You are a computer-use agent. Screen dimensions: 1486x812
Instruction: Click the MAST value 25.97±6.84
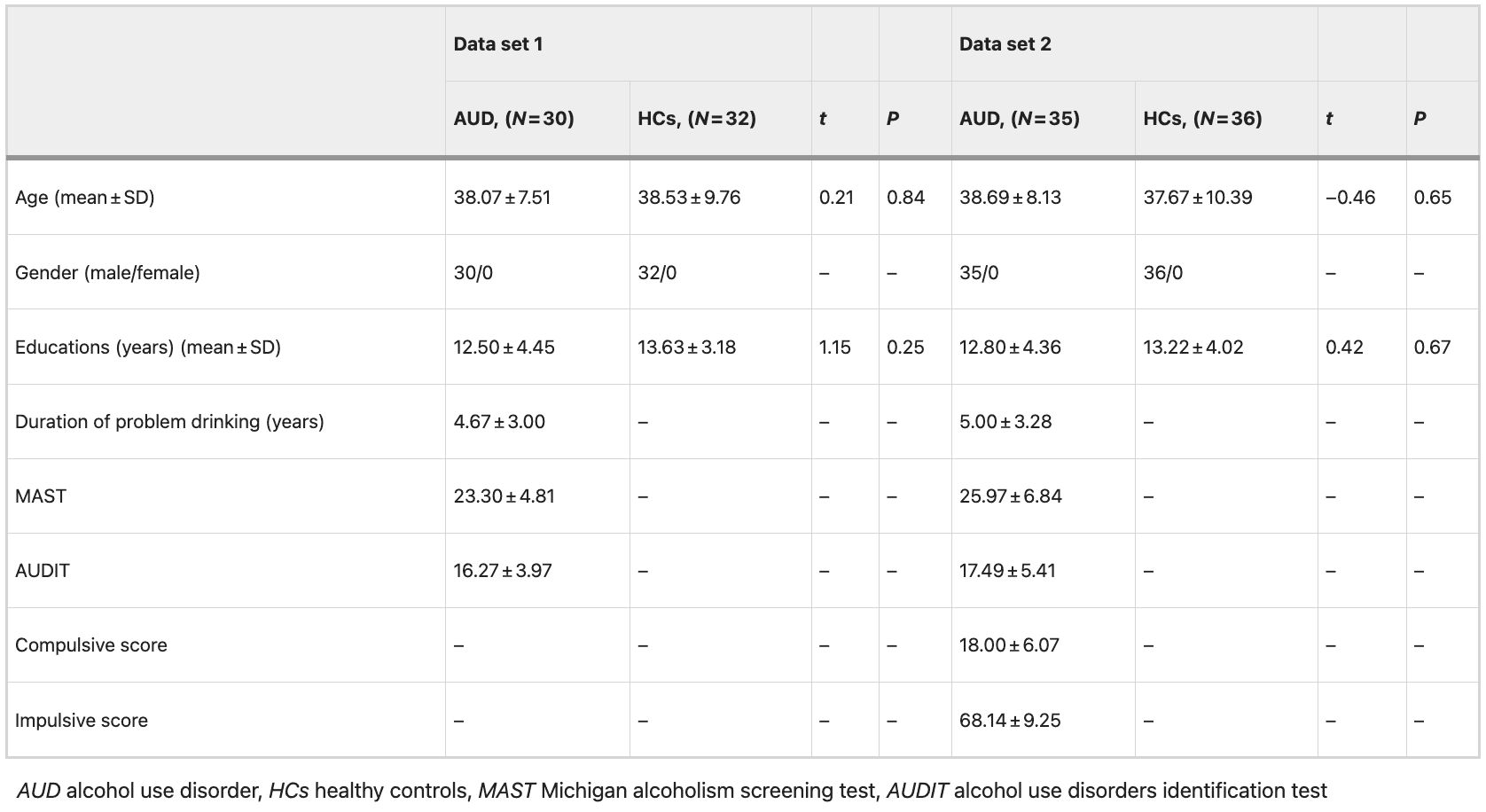pos(1010,496)
